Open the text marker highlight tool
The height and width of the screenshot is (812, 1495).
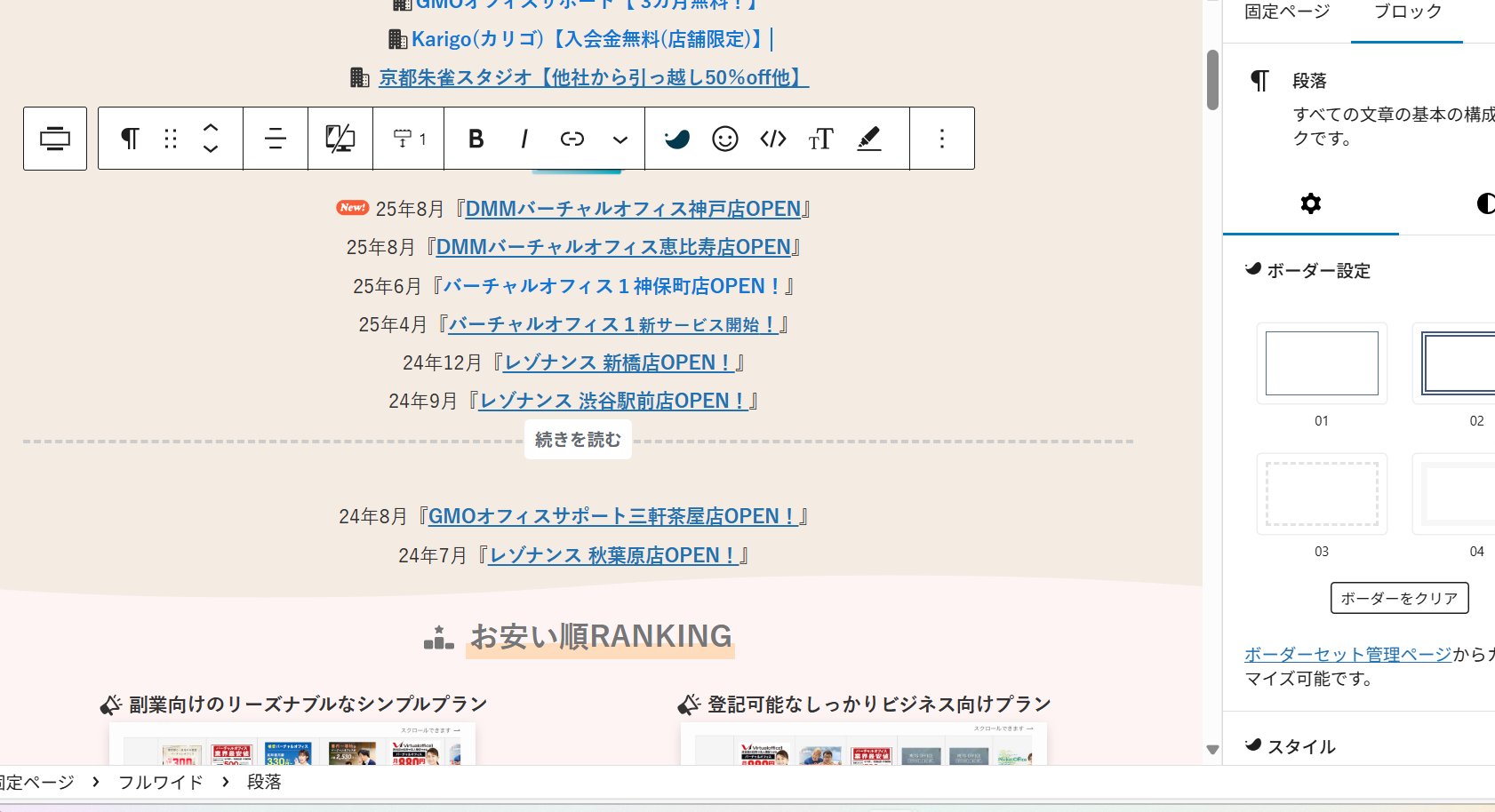click(869, 139)
